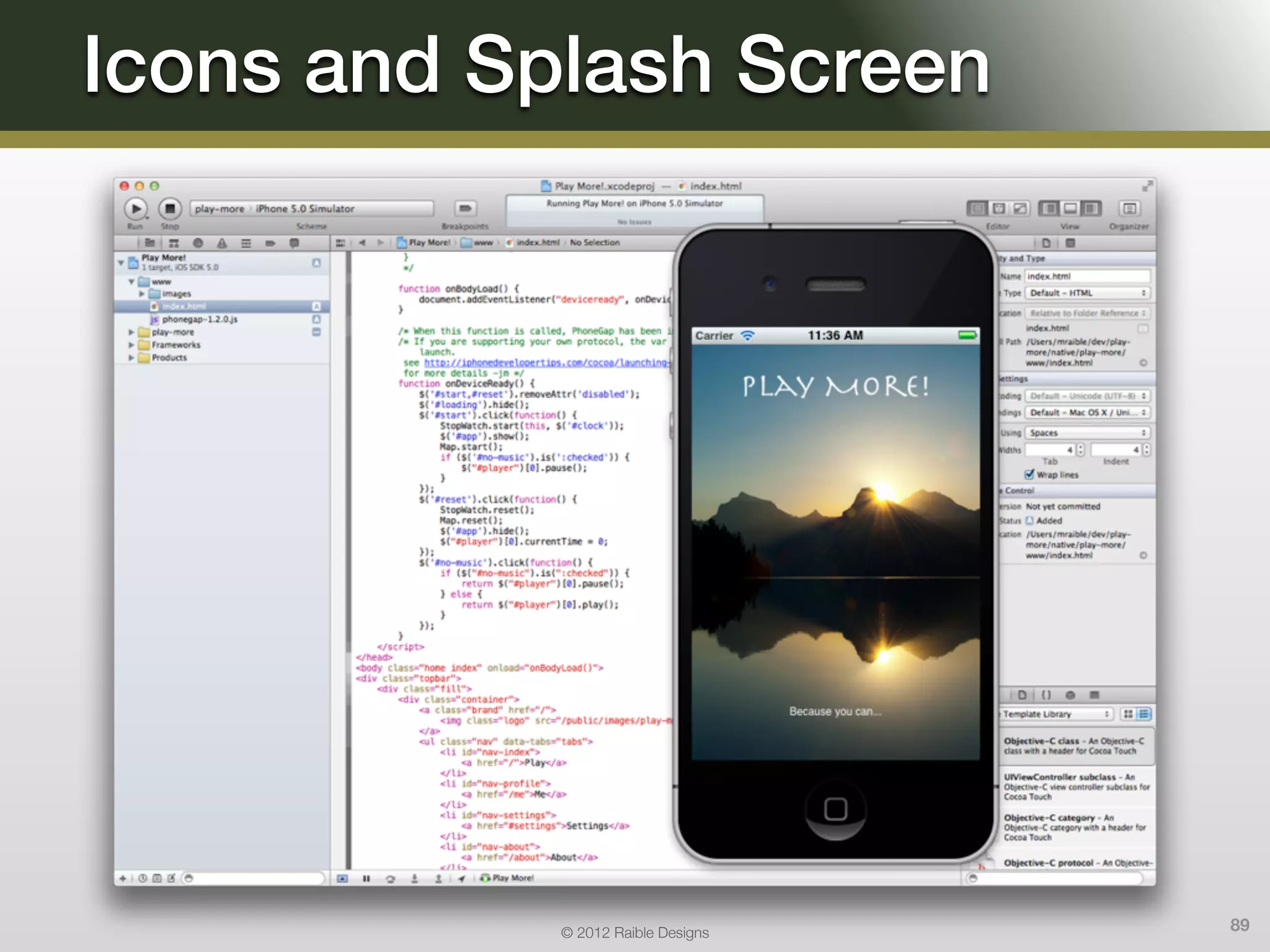
Task: Switch library to icon view
Action: pyautogui.click(x=1128, y=715)
